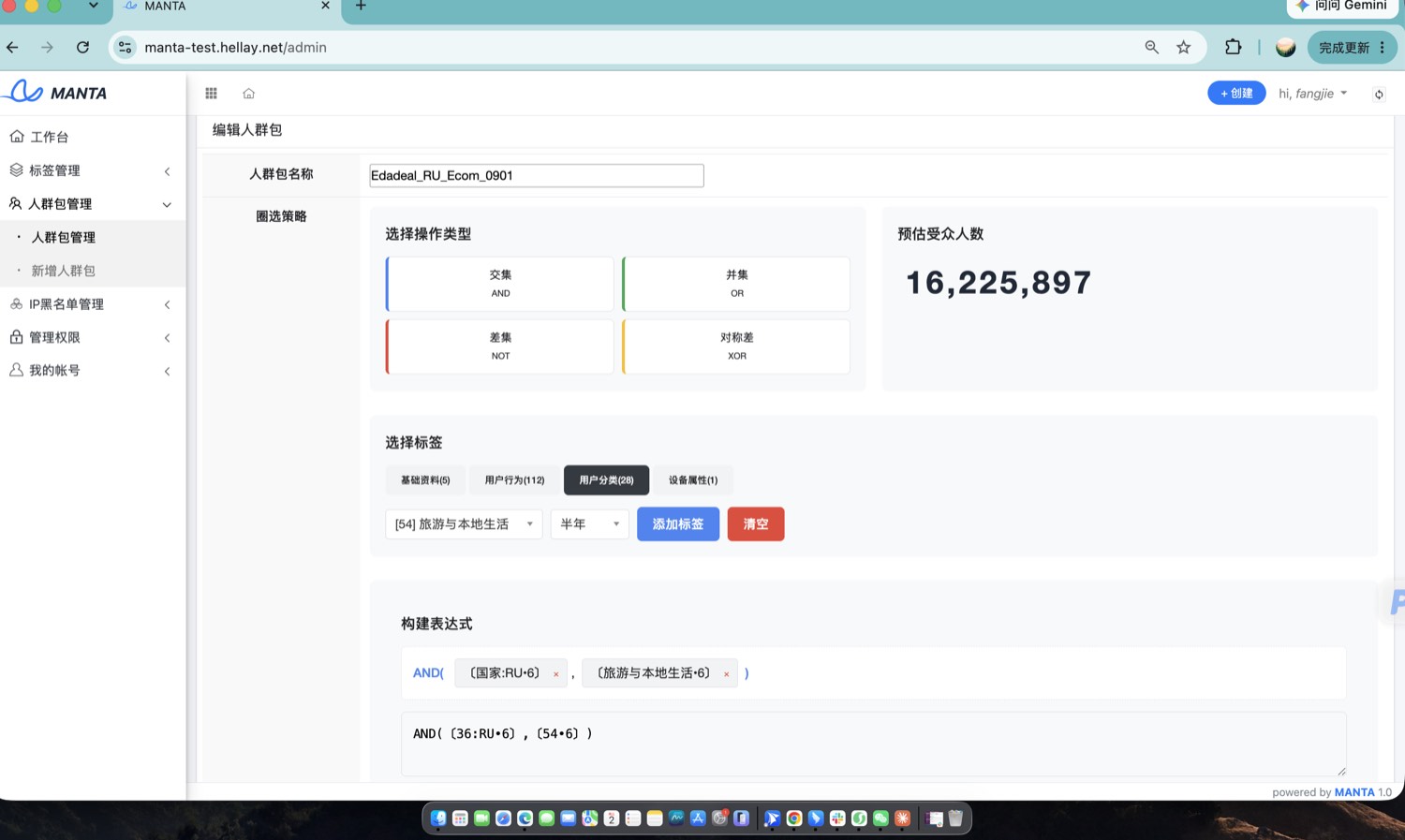Remove the 国家:RU·6 tag
The width and height of the screenshot is (1405, 840).
pyautogui.click(x=555, y=674)
